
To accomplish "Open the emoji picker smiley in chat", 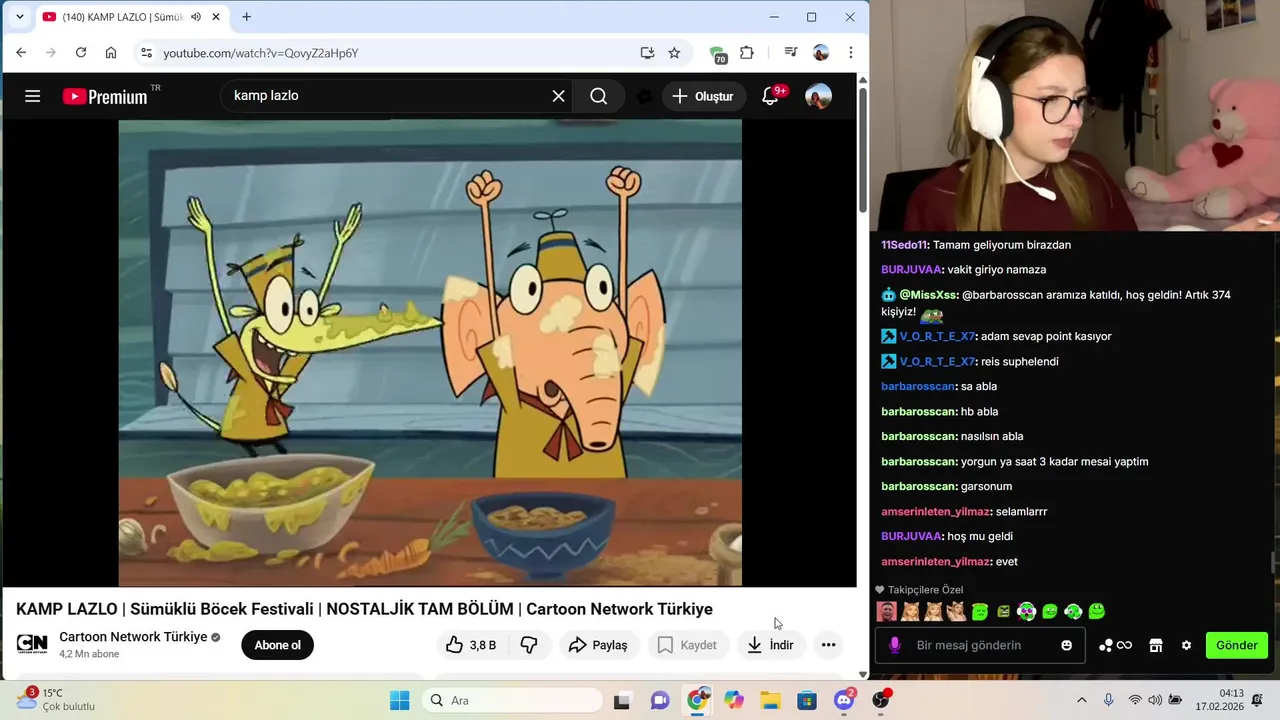I will (1067, 645).
